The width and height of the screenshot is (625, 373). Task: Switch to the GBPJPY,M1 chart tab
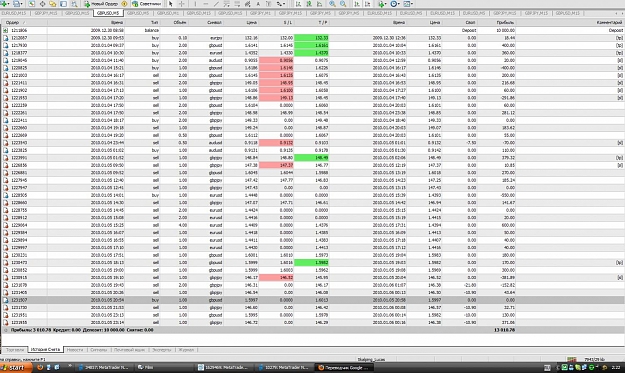(x=260, y=13)
